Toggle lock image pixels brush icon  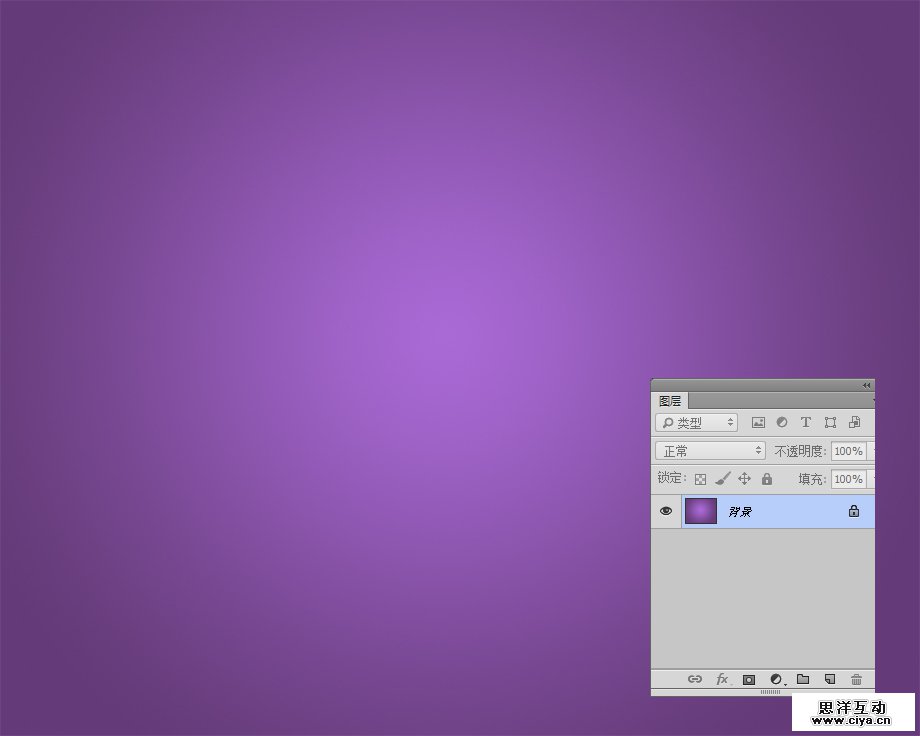[x=722, y=479]
